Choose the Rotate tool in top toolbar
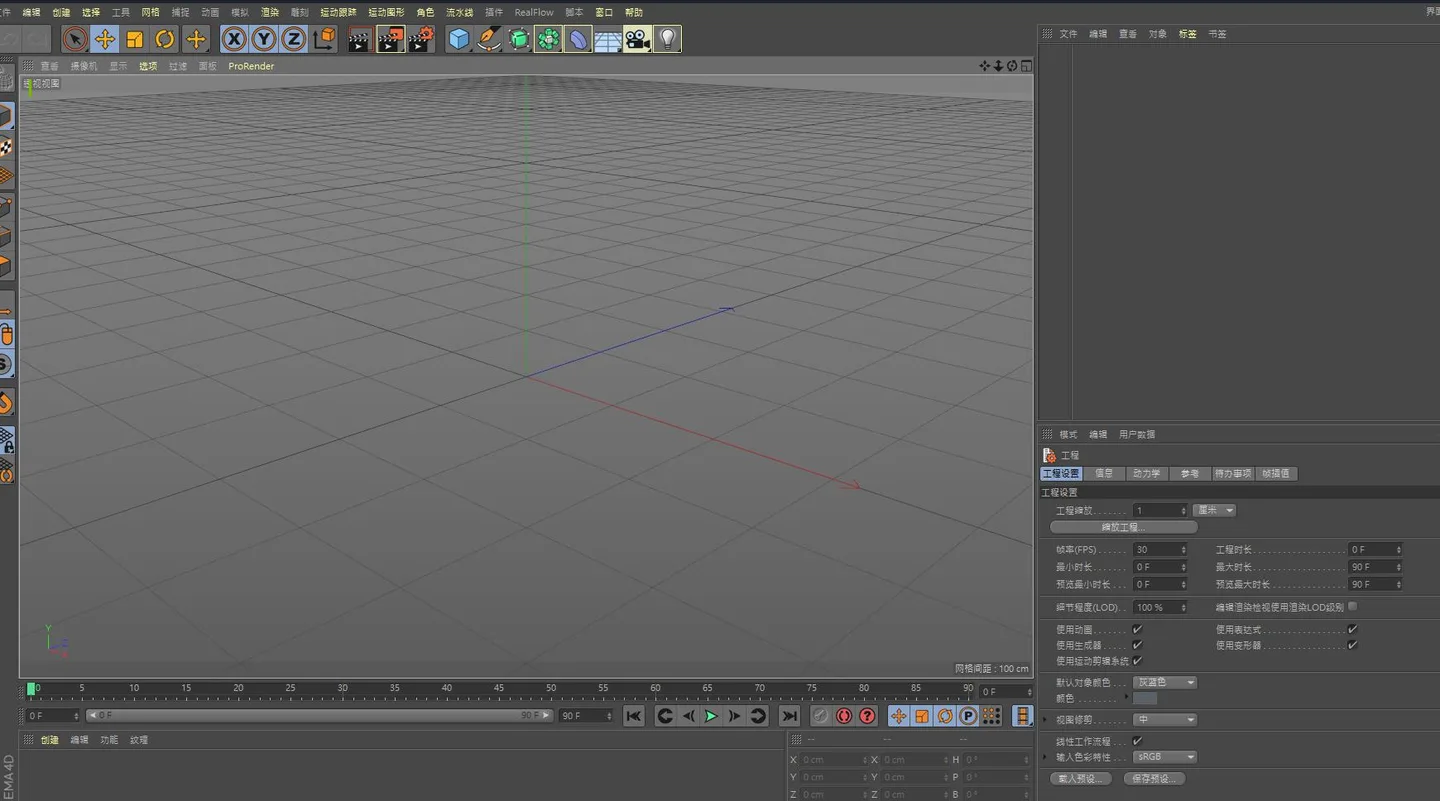1440x801 pixels. point(165,39)
